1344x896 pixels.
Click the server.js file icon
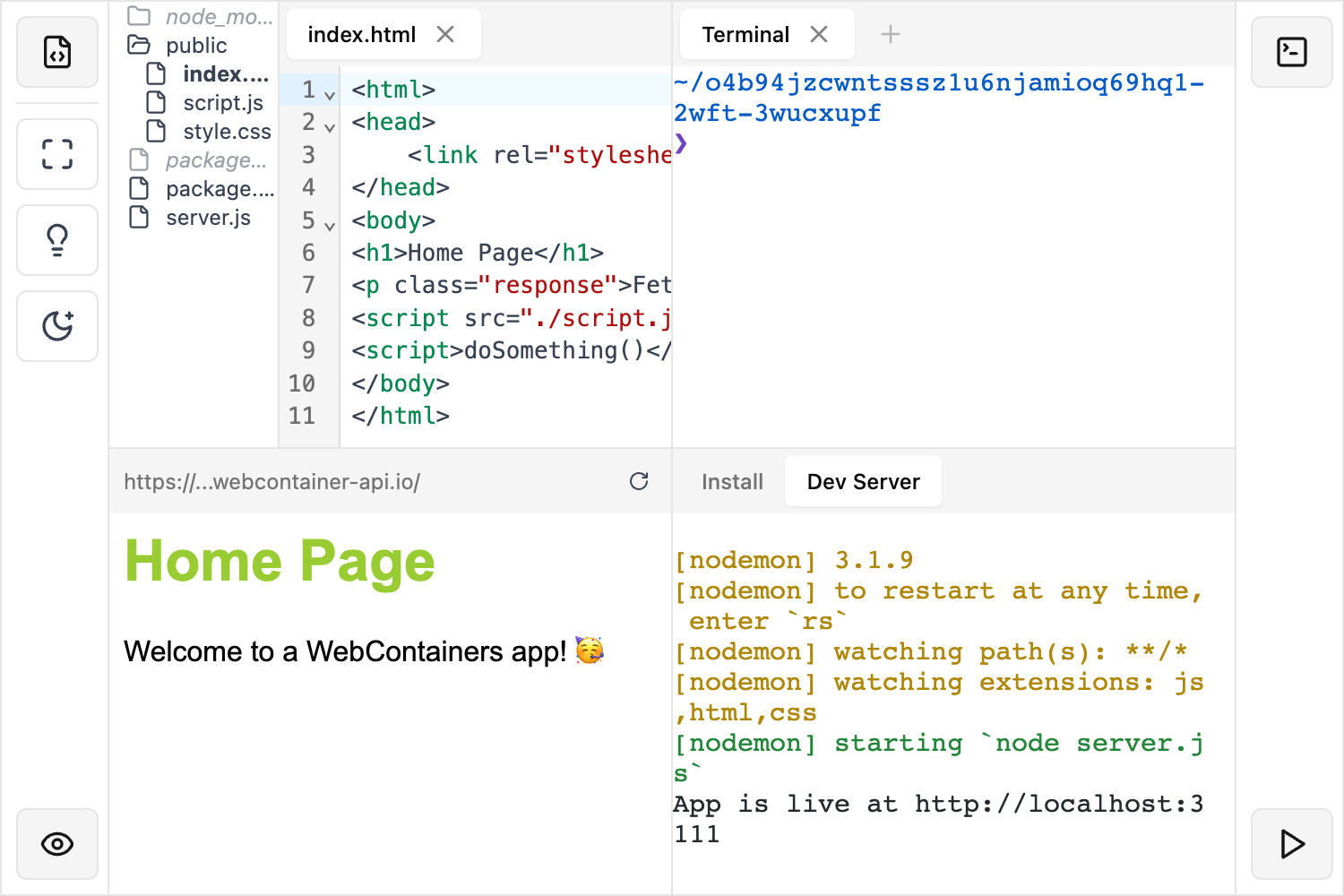pos(139,217)
